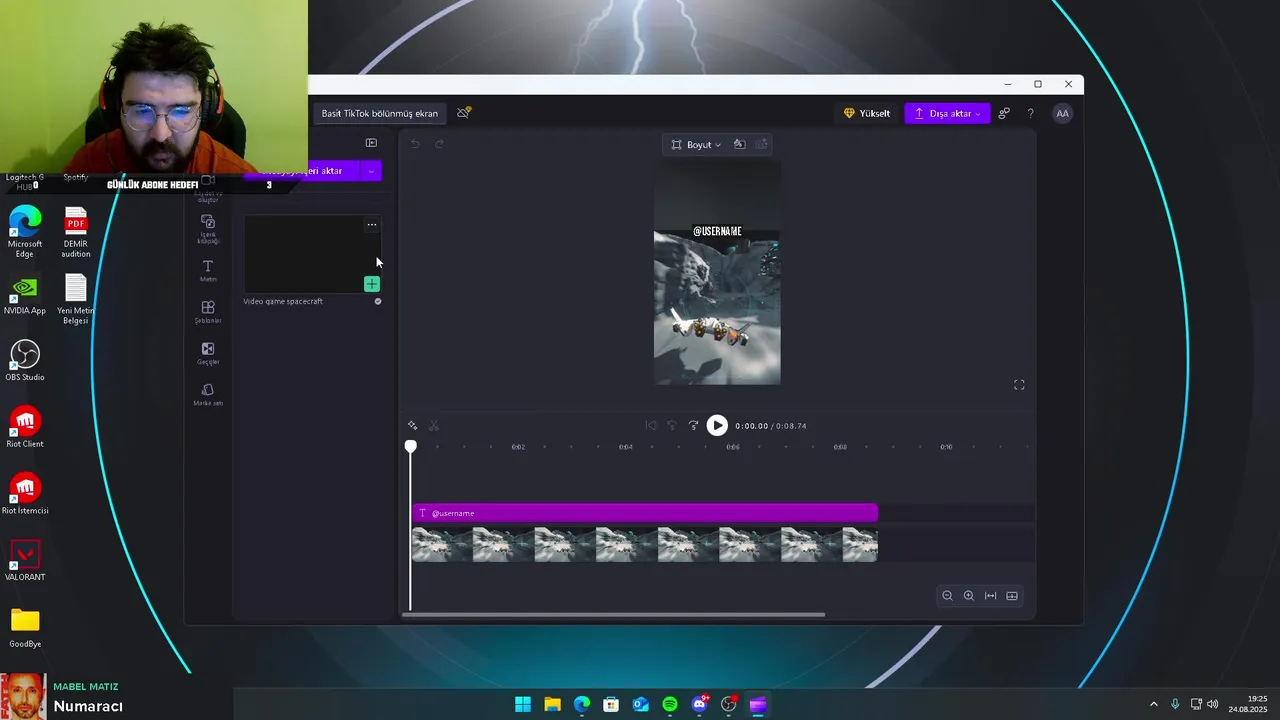Open the İçerik kitaplığı sidebar section

pos(208,229)
